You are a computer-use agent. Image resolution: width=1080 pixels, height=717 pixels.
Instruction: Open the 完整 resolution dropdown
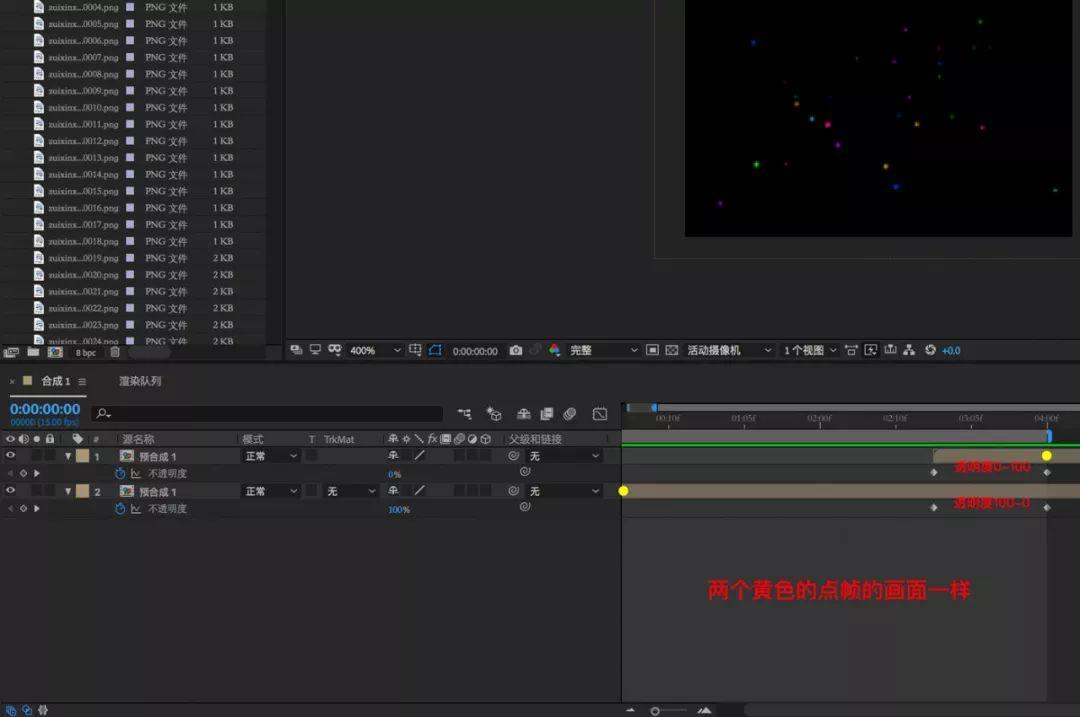(603, 351)
